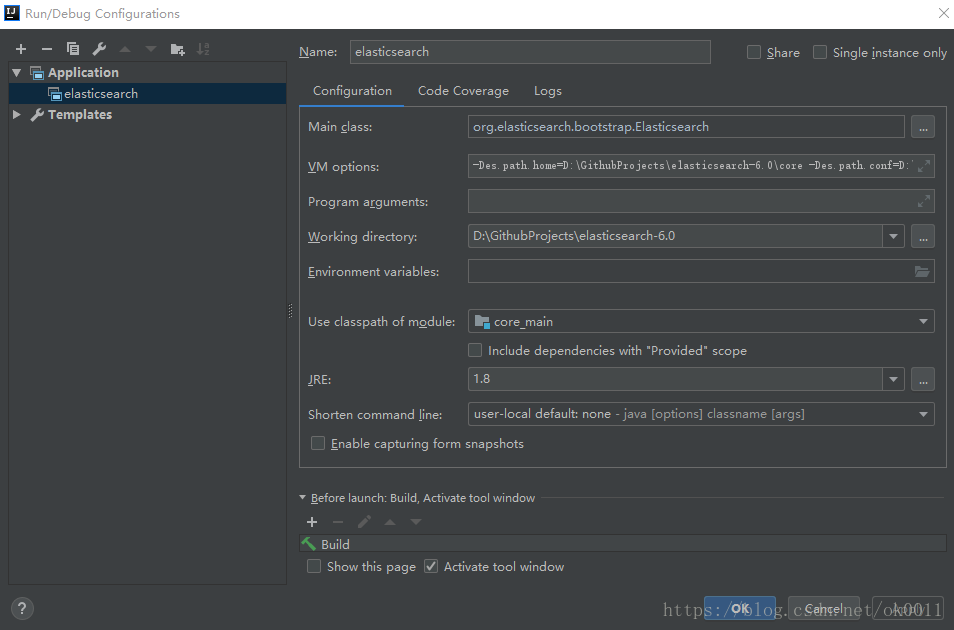Click into Main class field

[686, 127]
